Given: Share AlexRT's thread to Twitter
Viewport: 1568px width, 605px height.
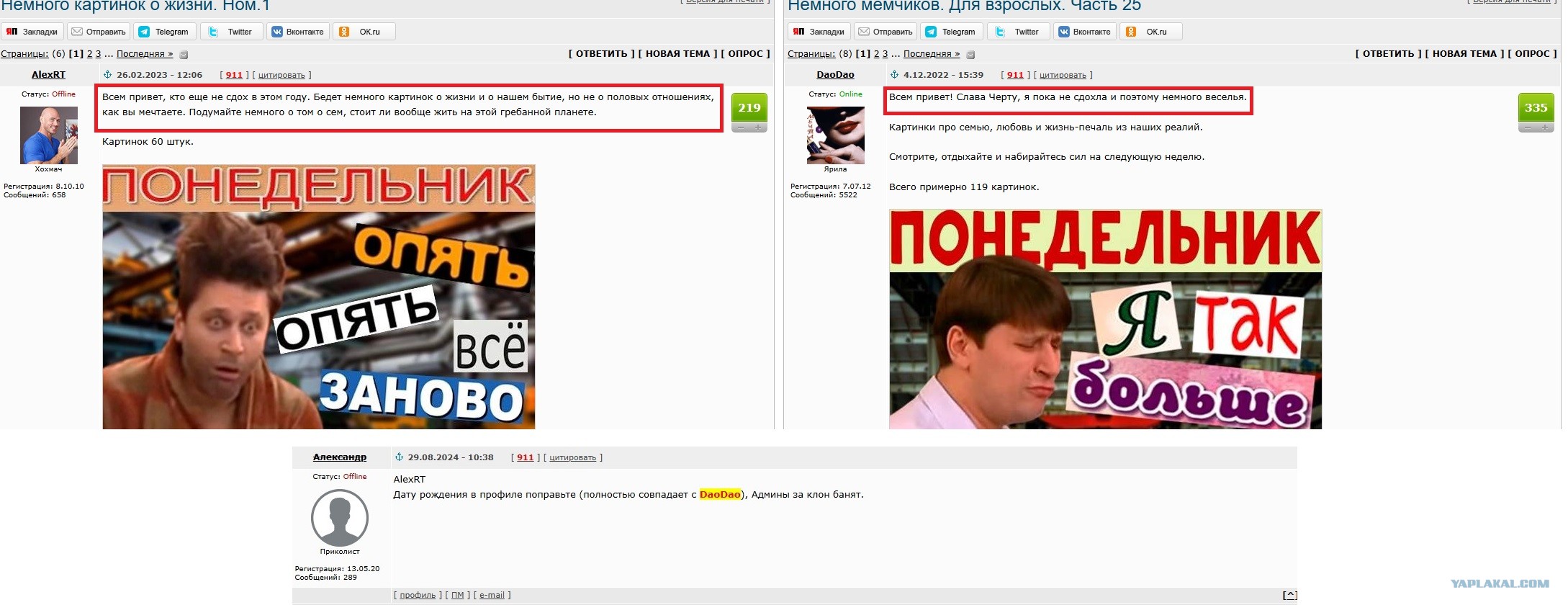Looking at the screenshot, I should [231, 32].
